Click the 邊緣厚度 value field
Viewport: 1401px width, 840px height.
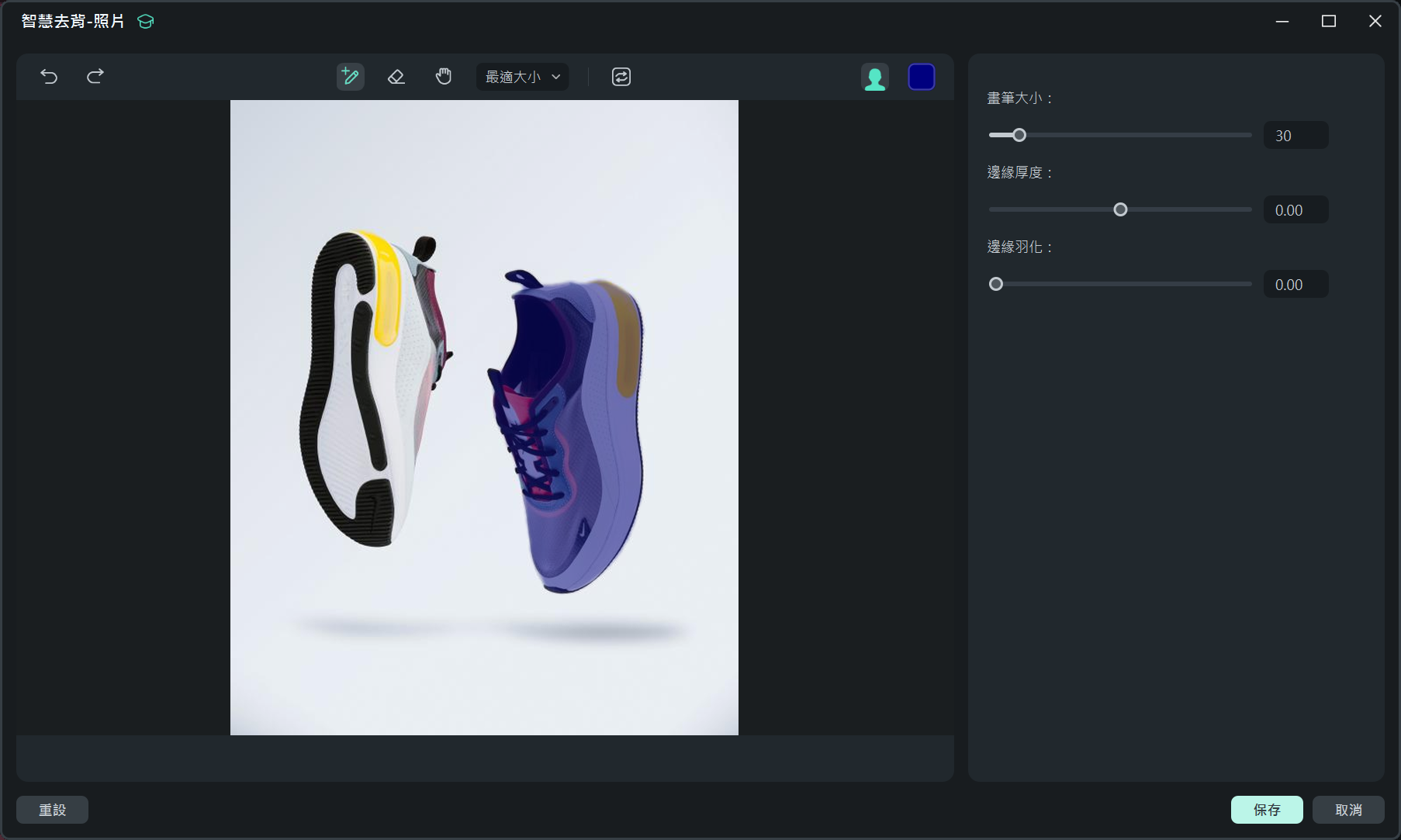point(1295,210)
